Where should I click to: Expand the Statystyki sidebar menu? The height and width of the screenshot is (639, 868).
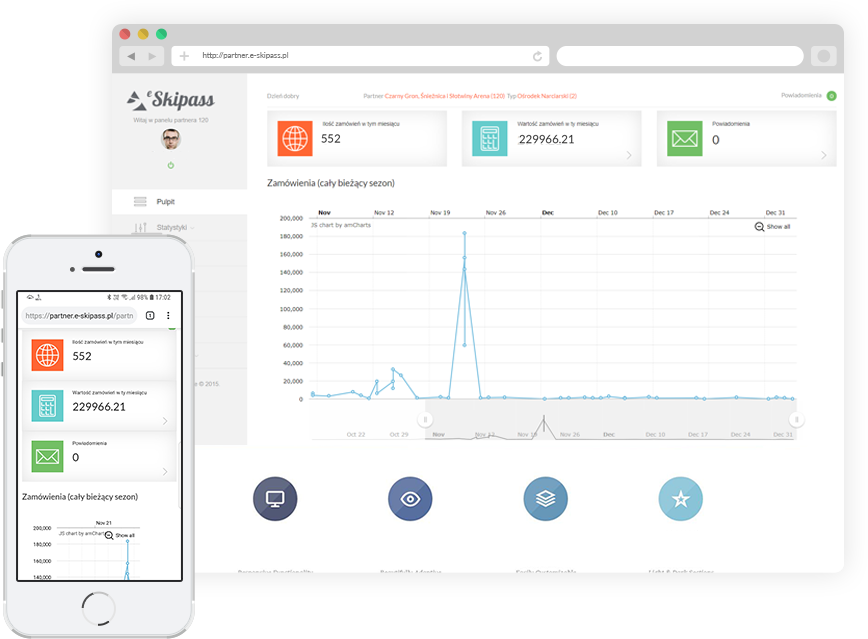172,228
